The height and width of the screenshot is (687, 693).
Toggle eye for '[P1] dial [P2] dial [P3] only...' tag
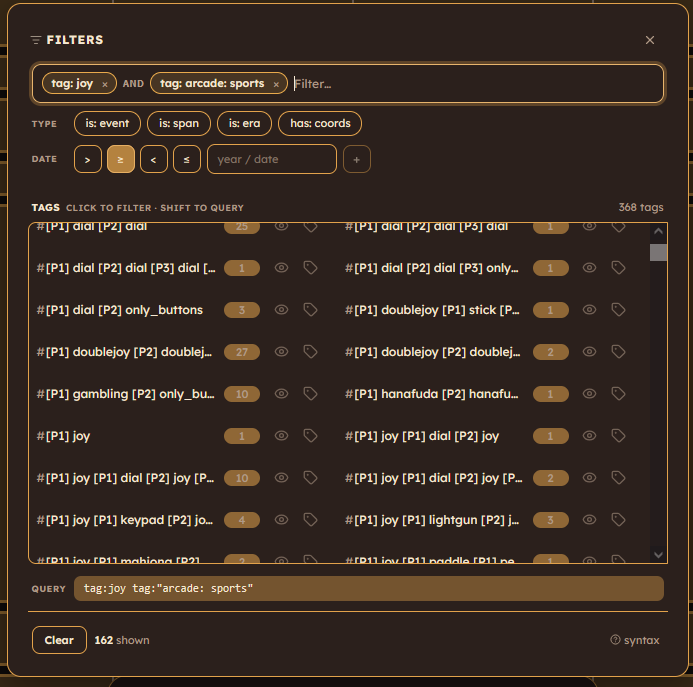[x=590, y=267]
